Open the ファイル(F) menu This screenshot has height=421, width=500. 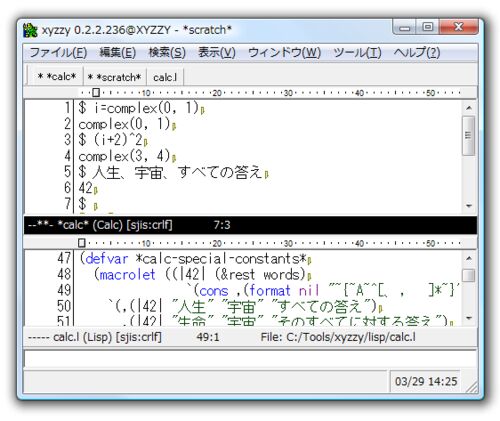[x=58, y=53]
